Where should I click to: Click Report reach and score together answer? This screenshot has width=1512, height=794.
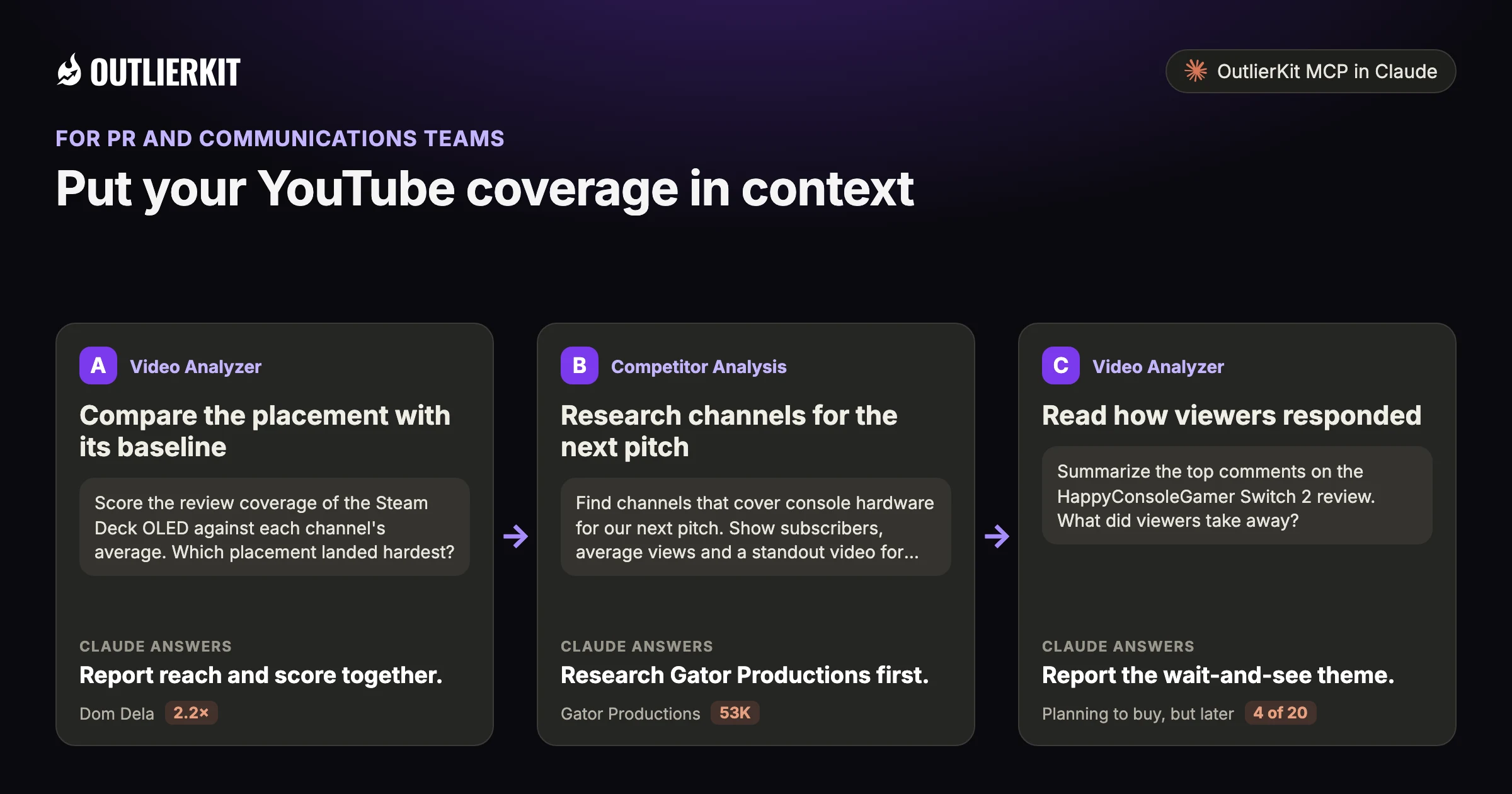tap(261, 675)
